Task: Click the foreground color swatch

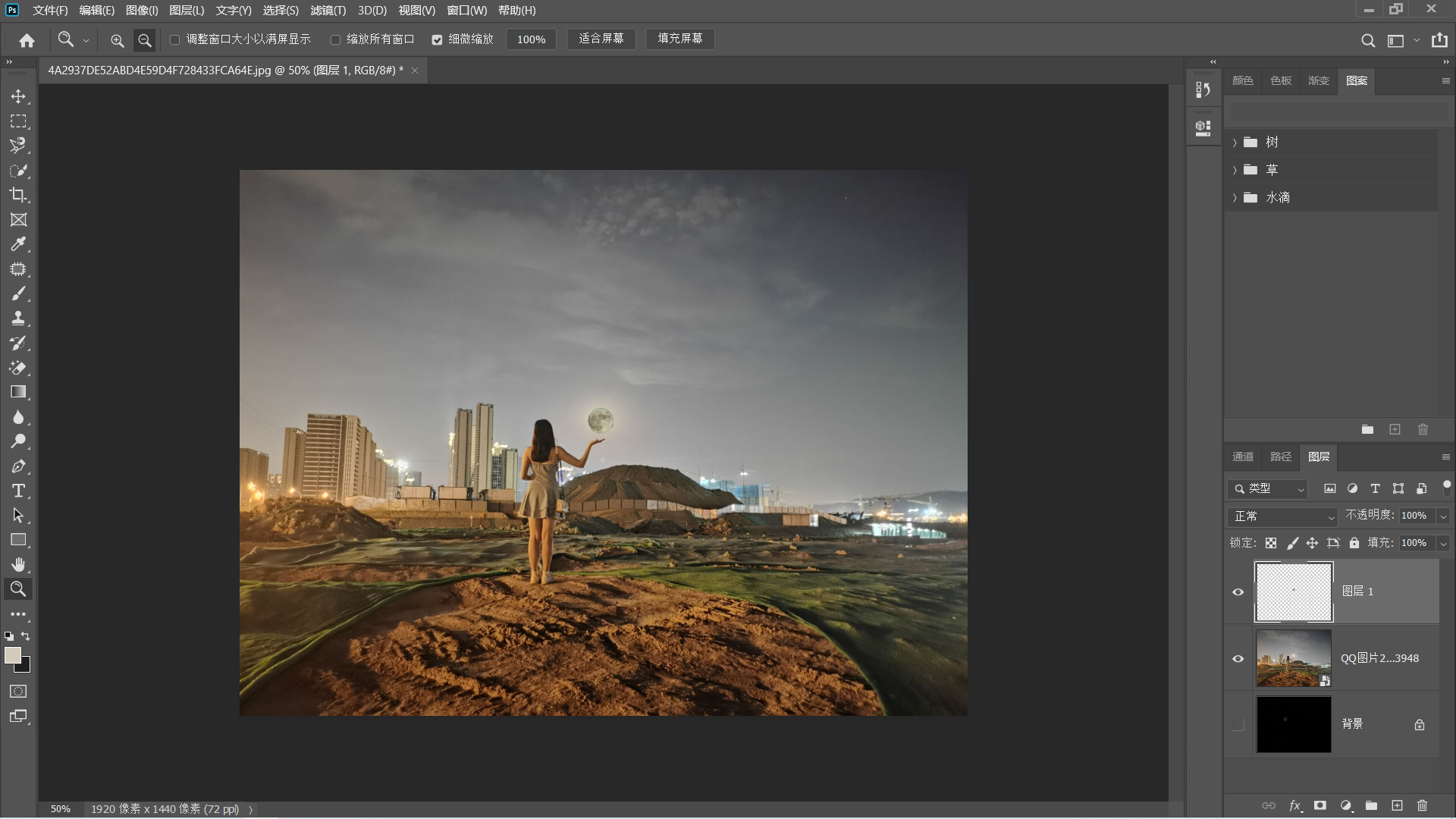Action: click(x=13, y=656)
